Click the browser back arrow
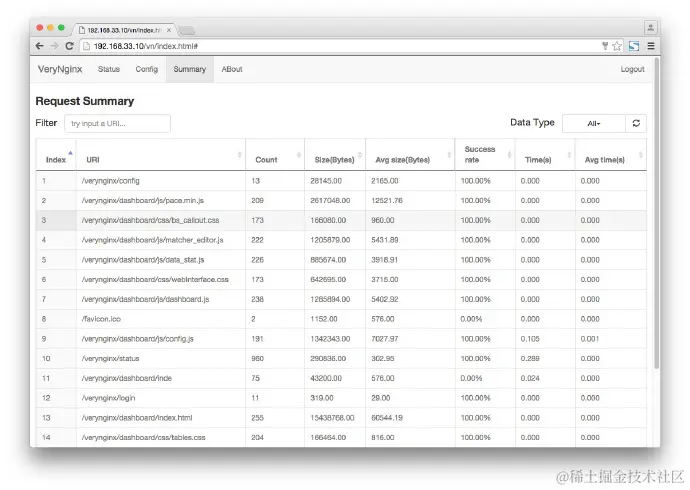 point(40,46)
